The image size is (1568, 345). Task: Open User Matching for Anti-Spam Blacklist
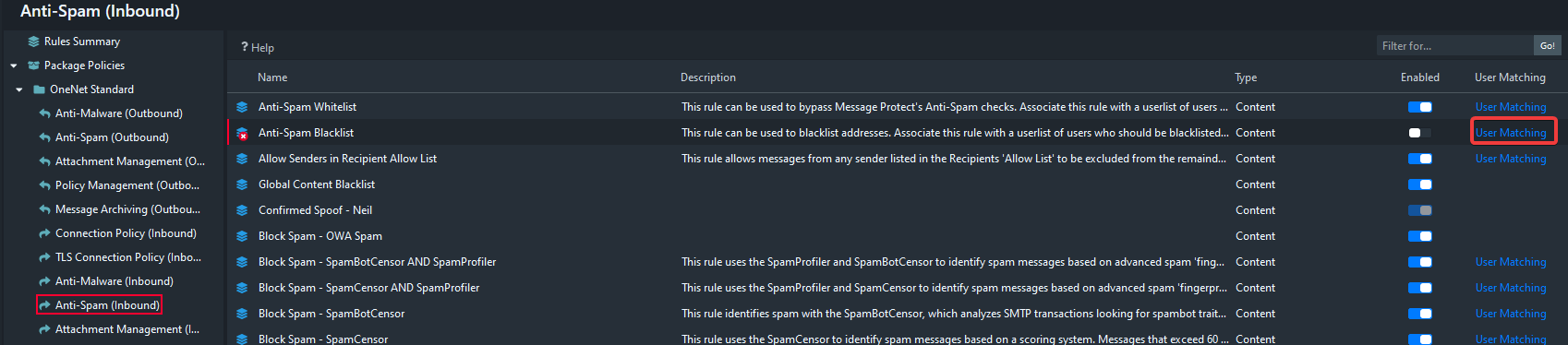click(1510, 133)
